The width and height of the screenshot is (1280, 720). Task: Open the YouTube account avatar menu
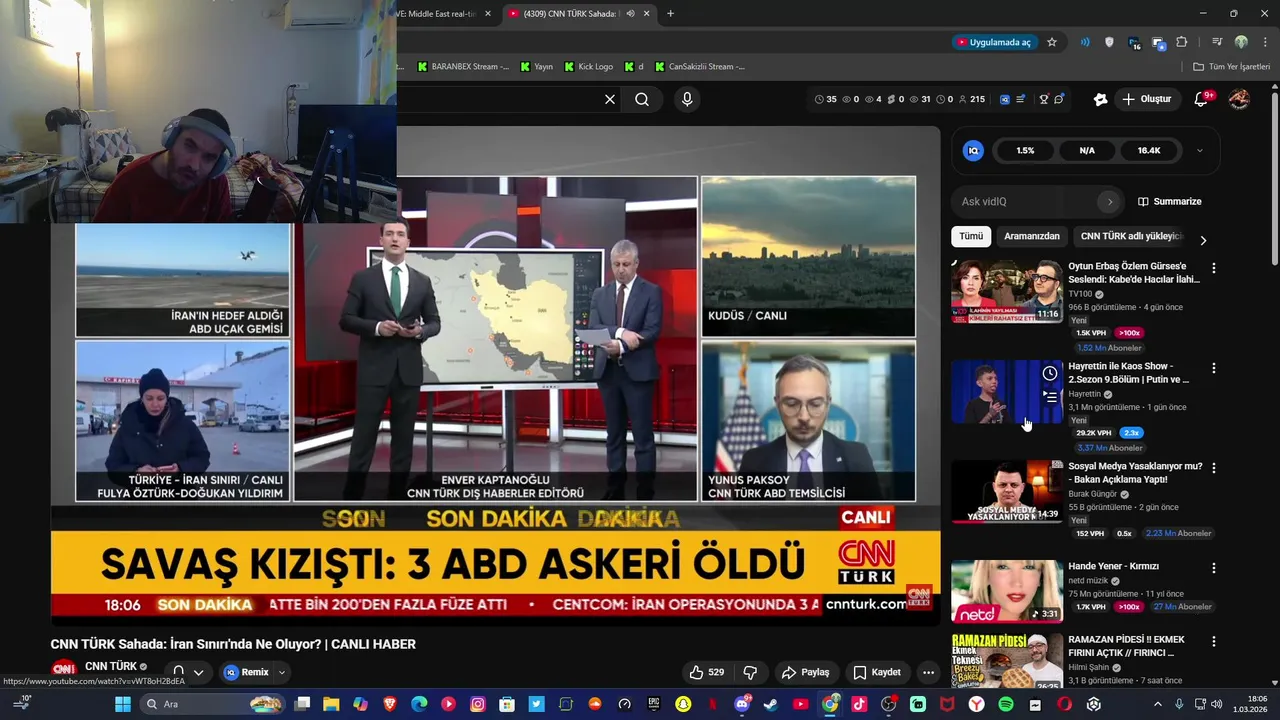[x=1239, y=99]
